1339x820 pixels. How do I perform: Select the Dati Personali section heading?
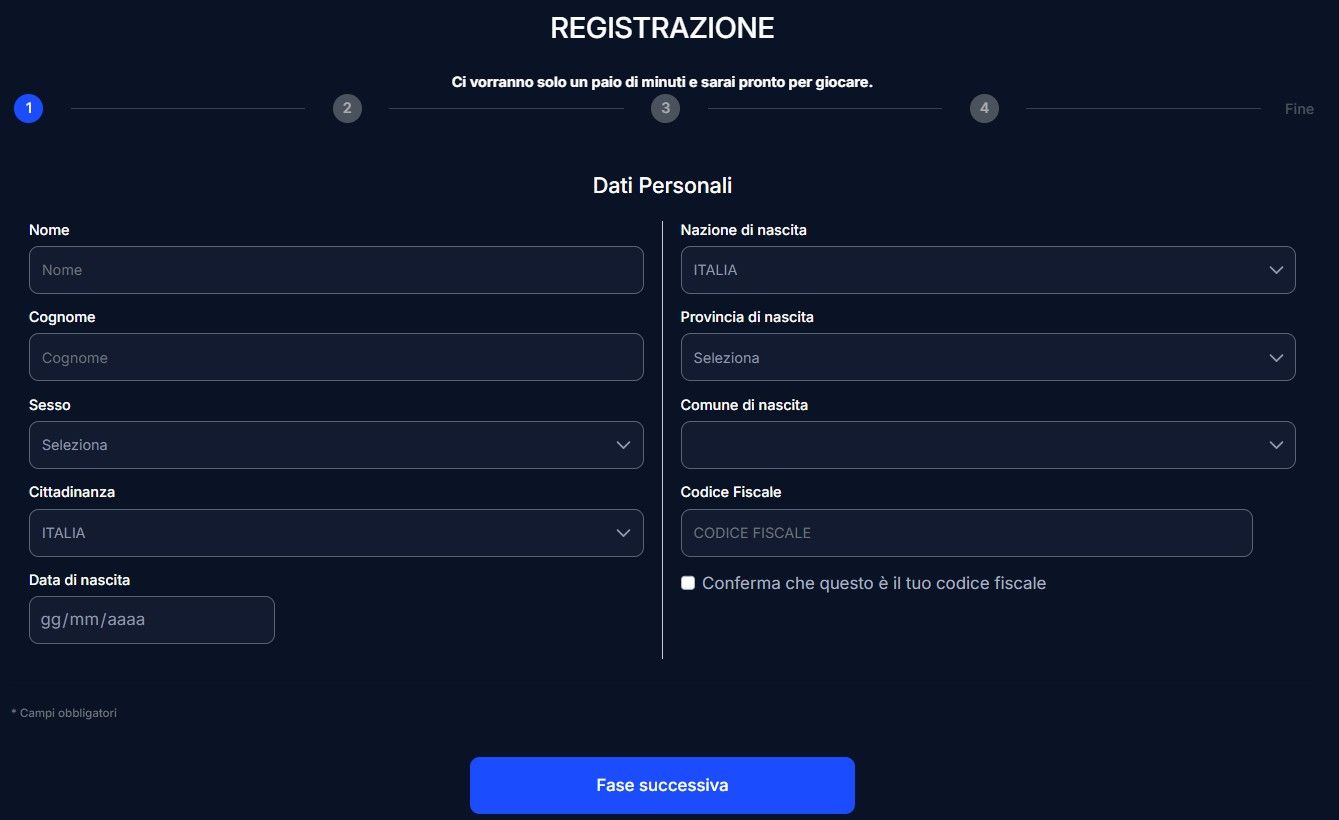click(x=662, y=185)
